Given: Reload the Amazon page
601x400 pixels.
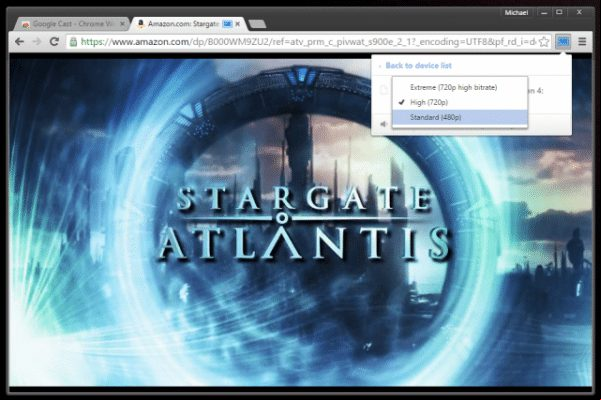Looking at the screenshot, I should point(54,41).
